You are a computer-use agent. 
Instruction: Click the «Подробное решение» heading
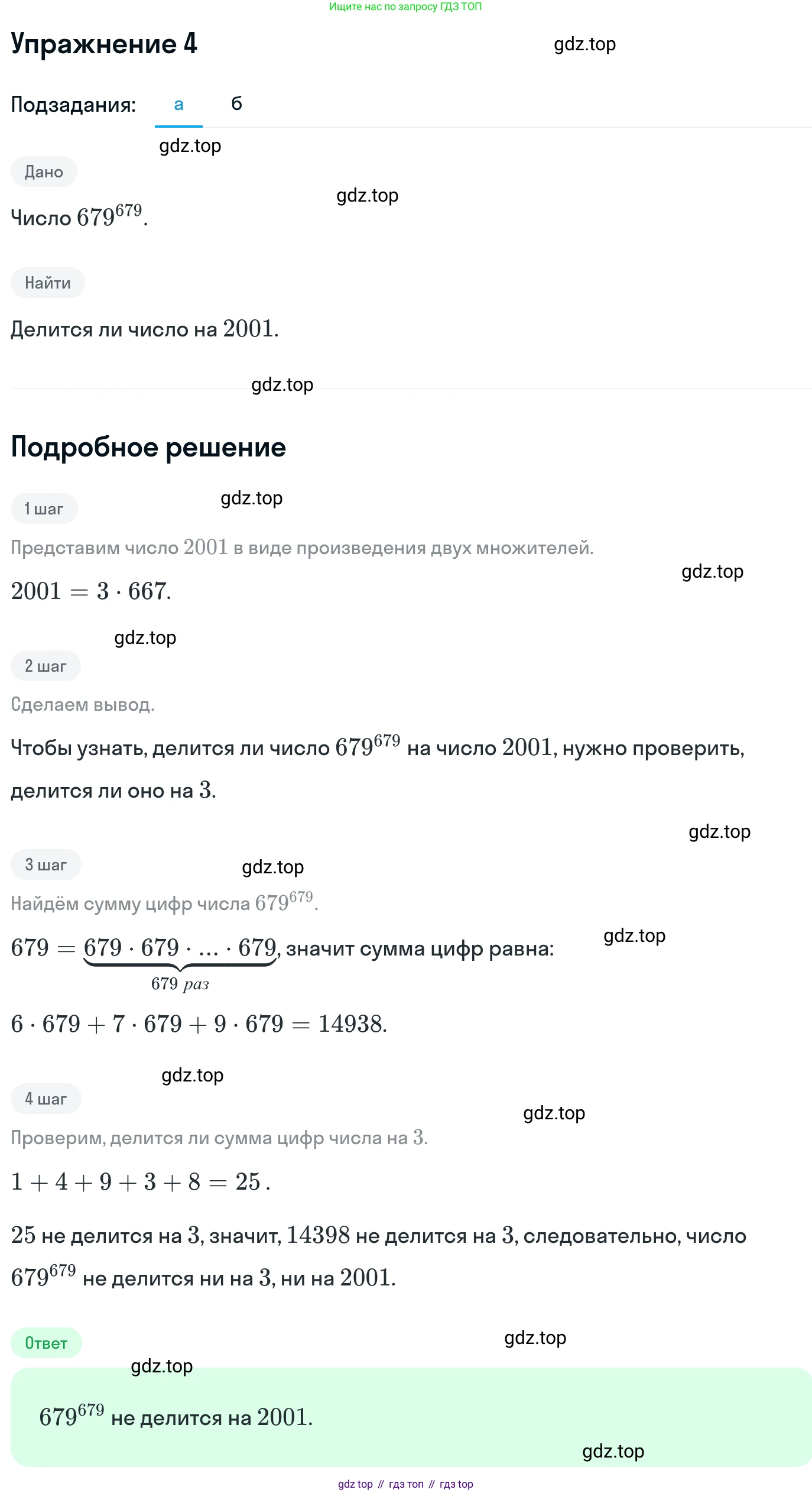tap(148, 448)
